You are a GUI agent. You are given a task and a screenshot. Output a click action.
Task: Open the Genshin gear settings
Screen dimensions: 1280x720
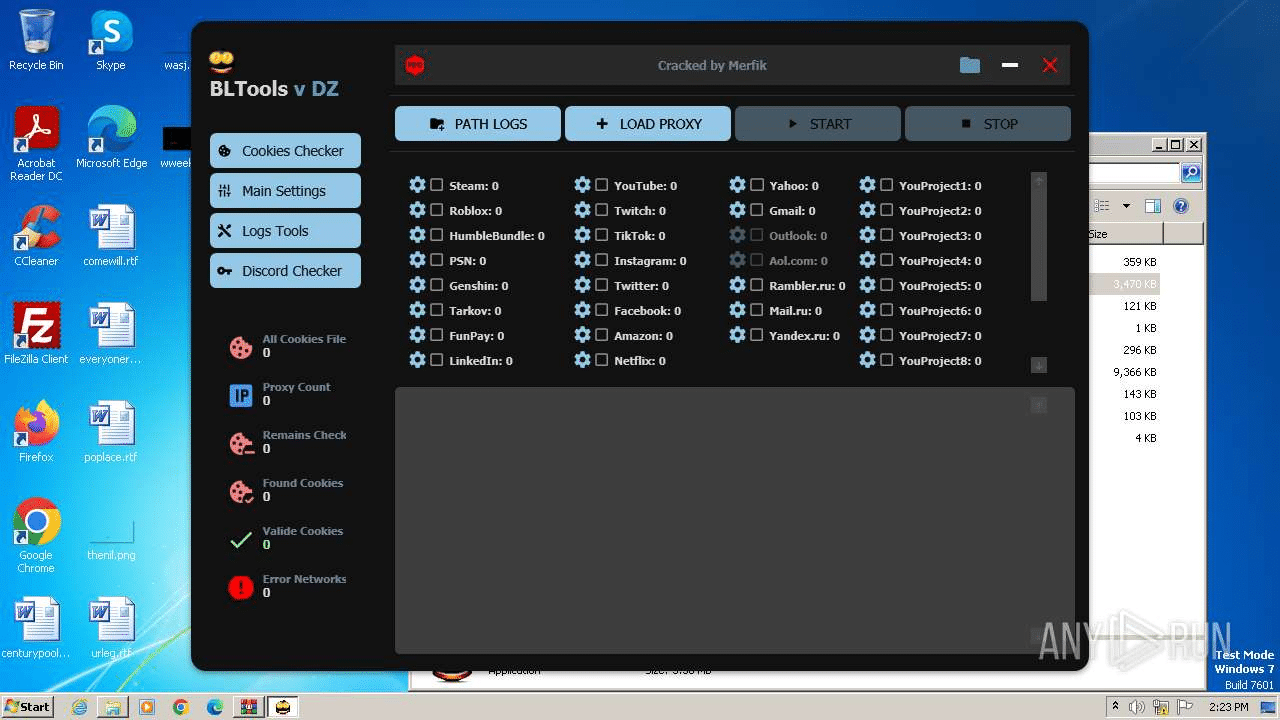point(417,285)
